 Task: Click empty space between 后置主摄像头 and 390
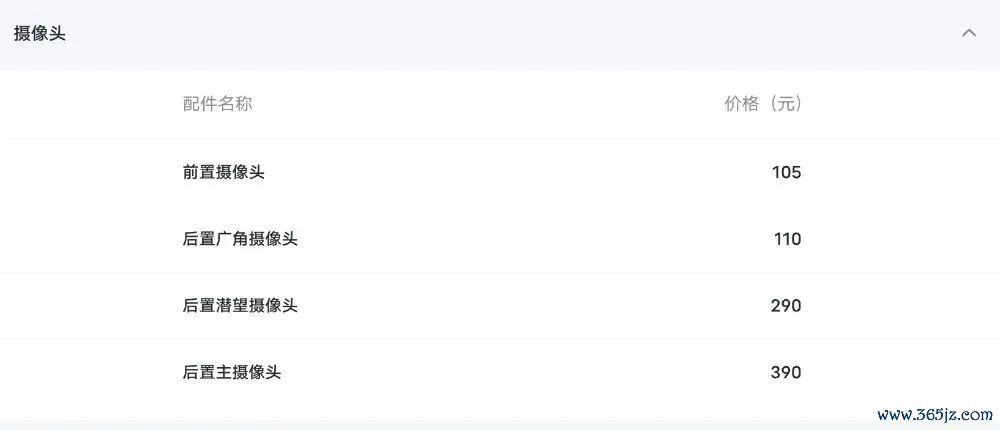pyautogui.click(x=526, y=372)
